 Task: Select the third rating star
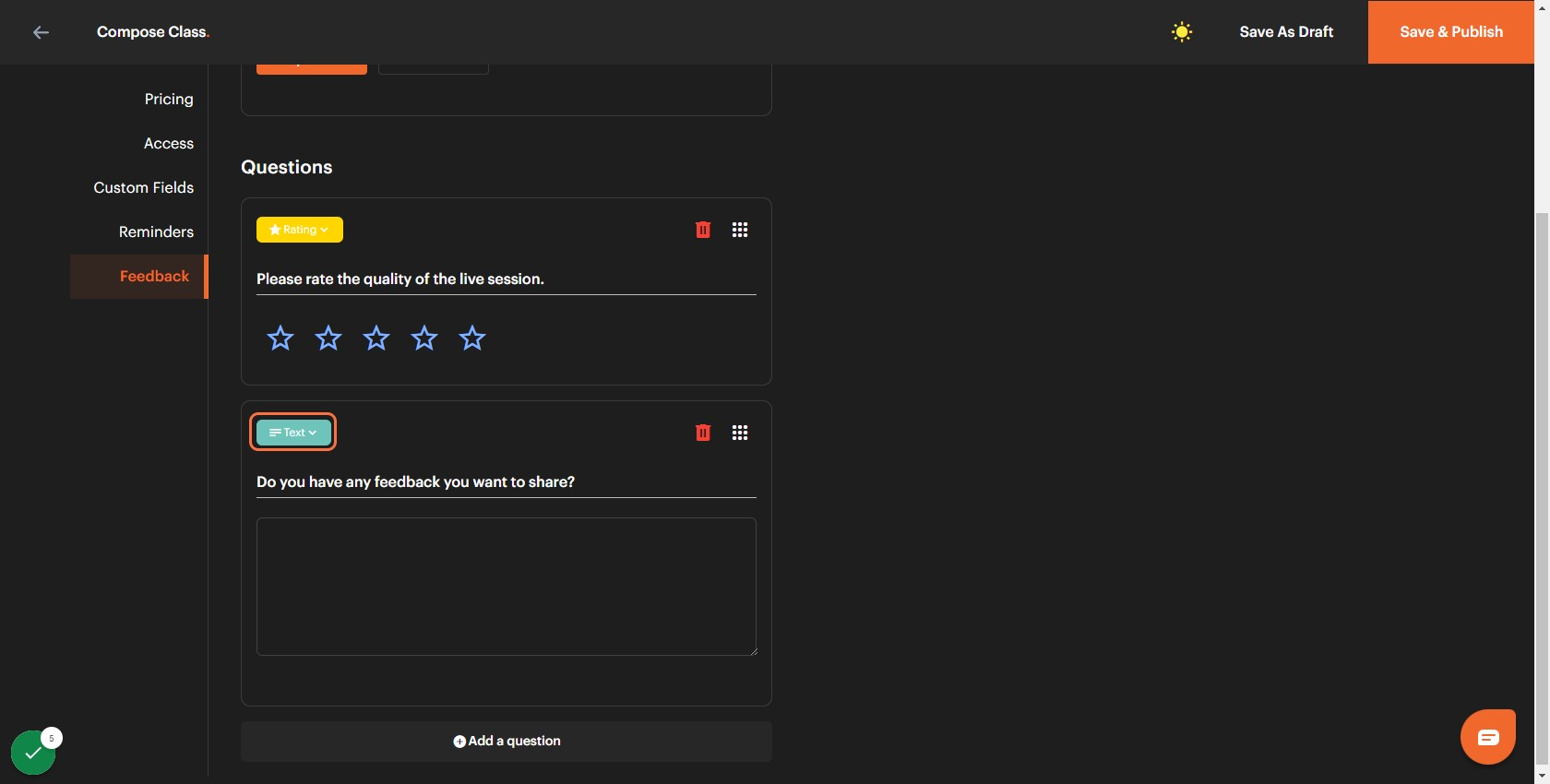376,339
